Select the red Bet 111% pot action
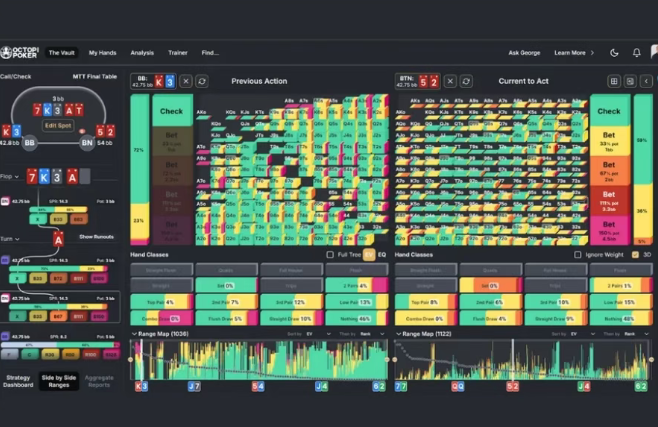 click(x=608, y=199)
